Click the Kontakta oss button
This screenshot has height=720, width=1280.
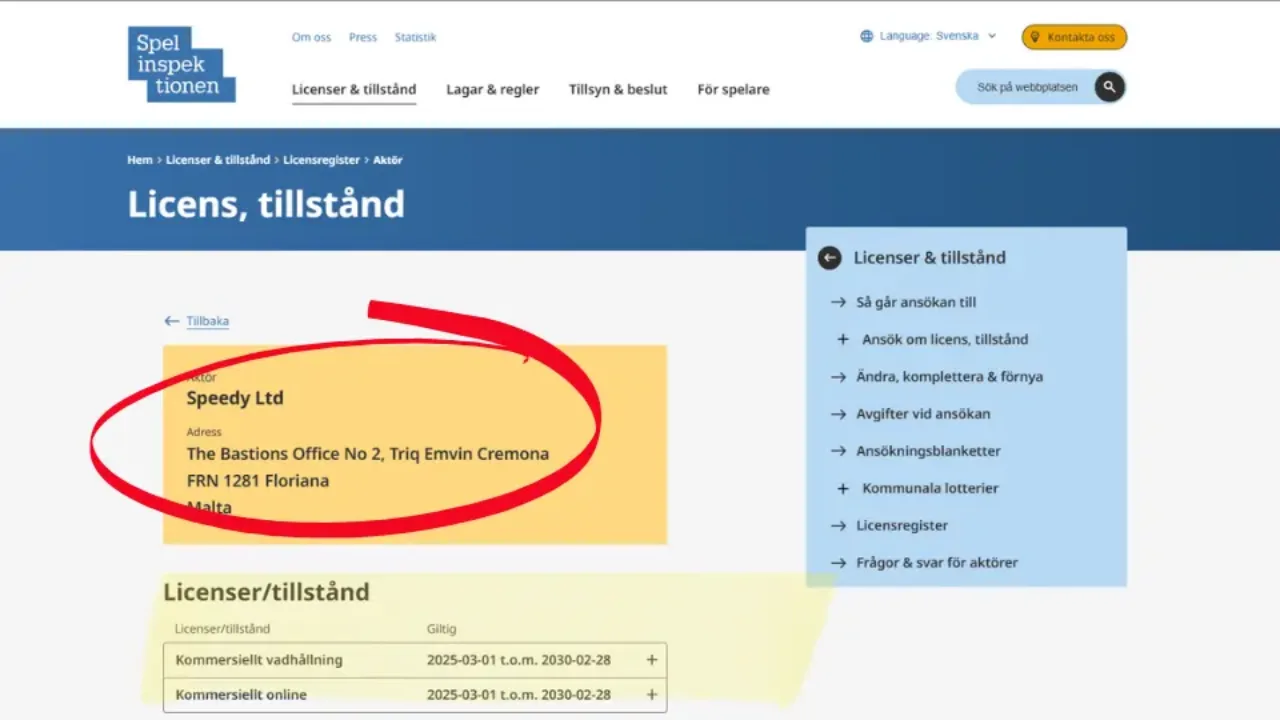1074,37
